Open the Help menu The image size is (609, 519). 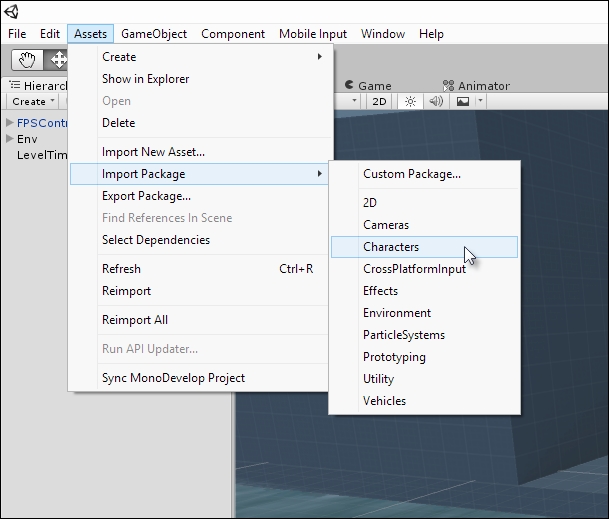click(431, 34)
